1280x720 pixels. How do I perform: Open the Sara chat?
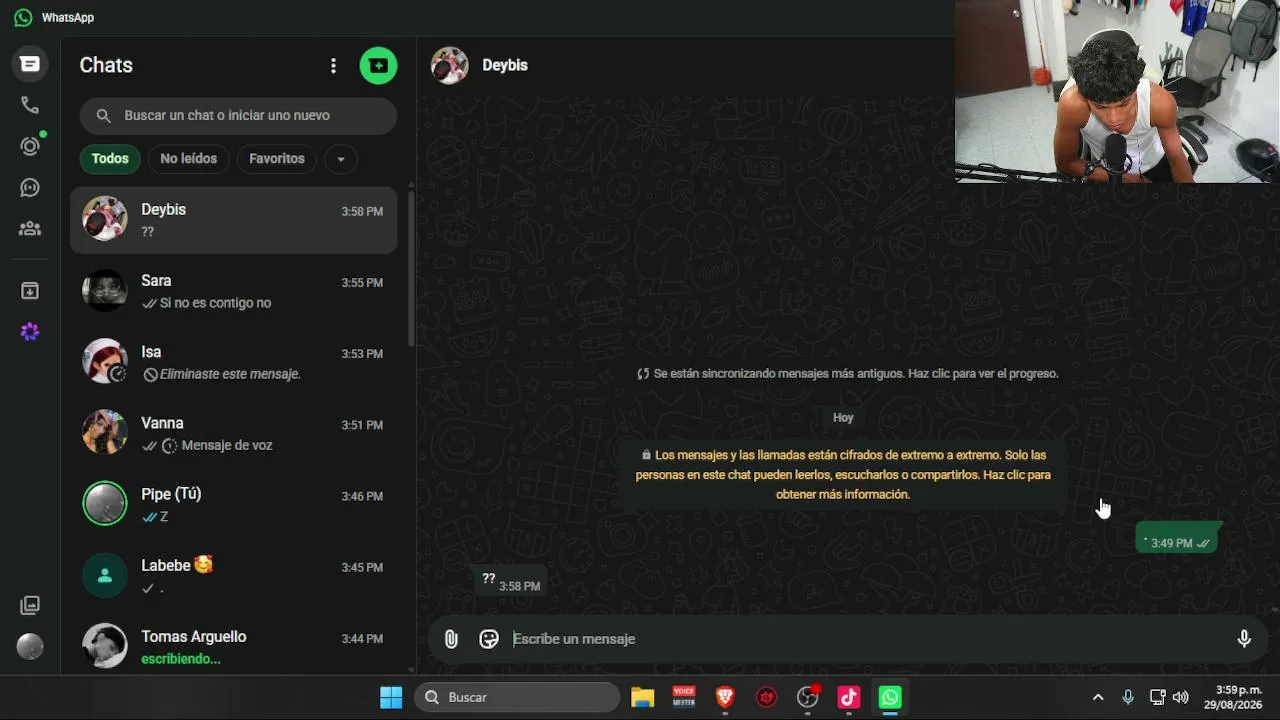click(234, 291)
